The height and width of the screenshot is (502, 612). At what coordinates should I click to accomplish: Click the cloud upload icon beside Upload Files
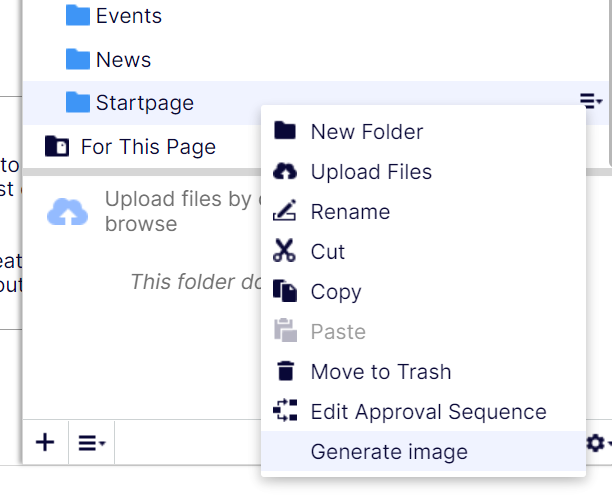(285, 171)
